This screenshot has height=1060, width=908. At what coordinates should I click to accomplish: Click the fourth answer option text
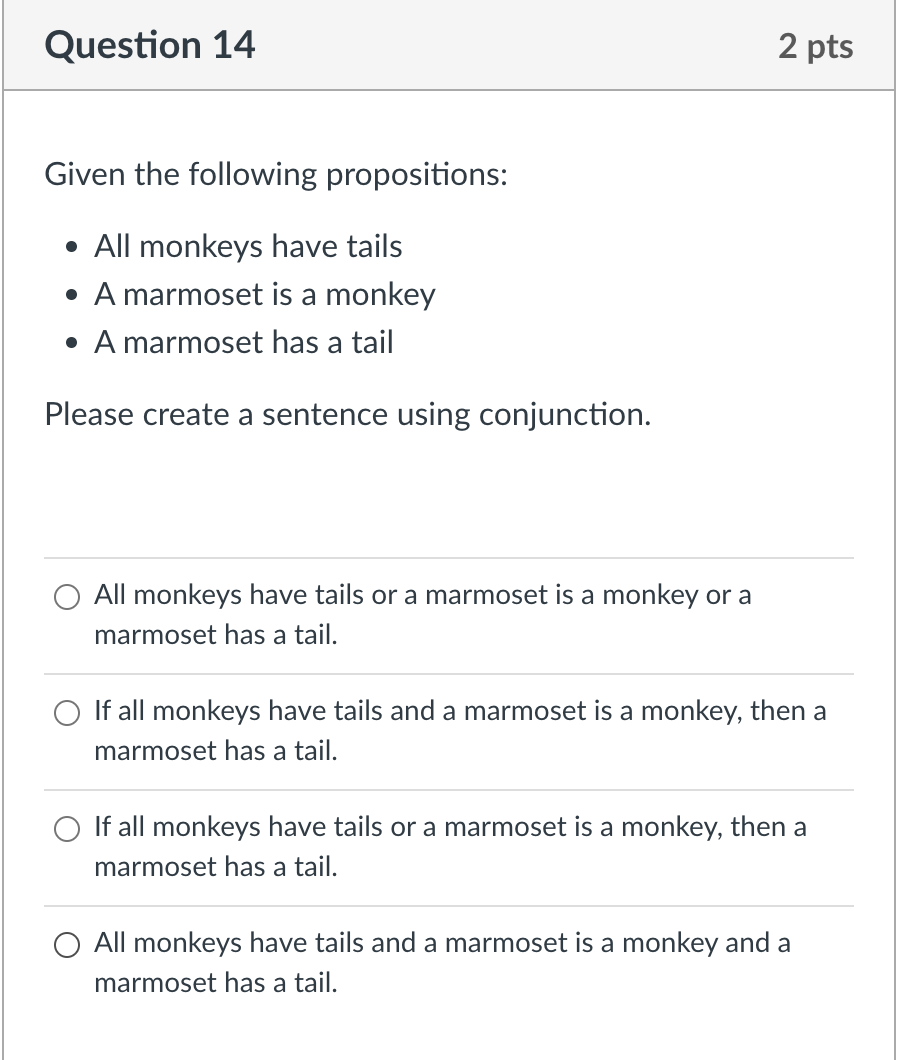440,944
